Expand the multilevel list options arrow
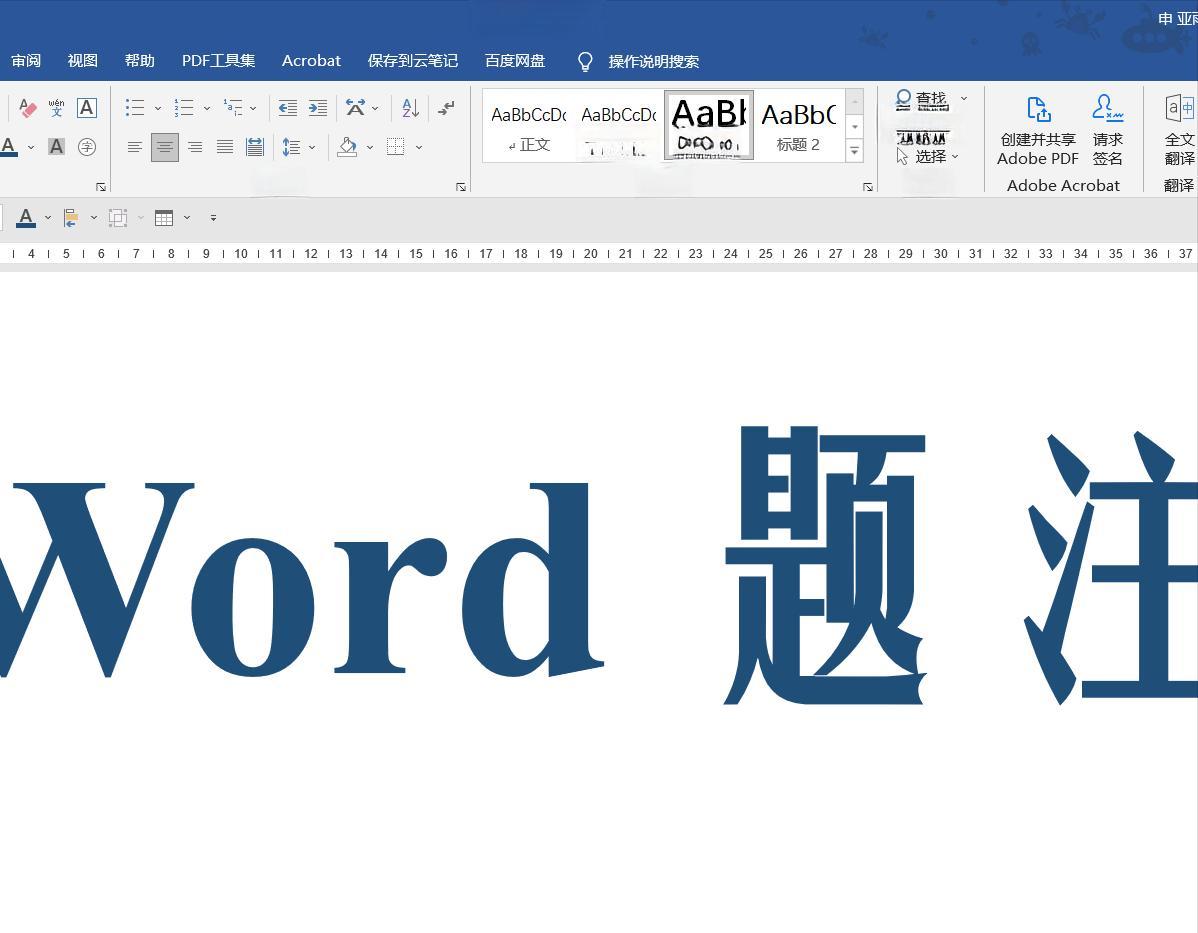The height and width of the screenshot is (933, 1198). (x=253, y=109)
